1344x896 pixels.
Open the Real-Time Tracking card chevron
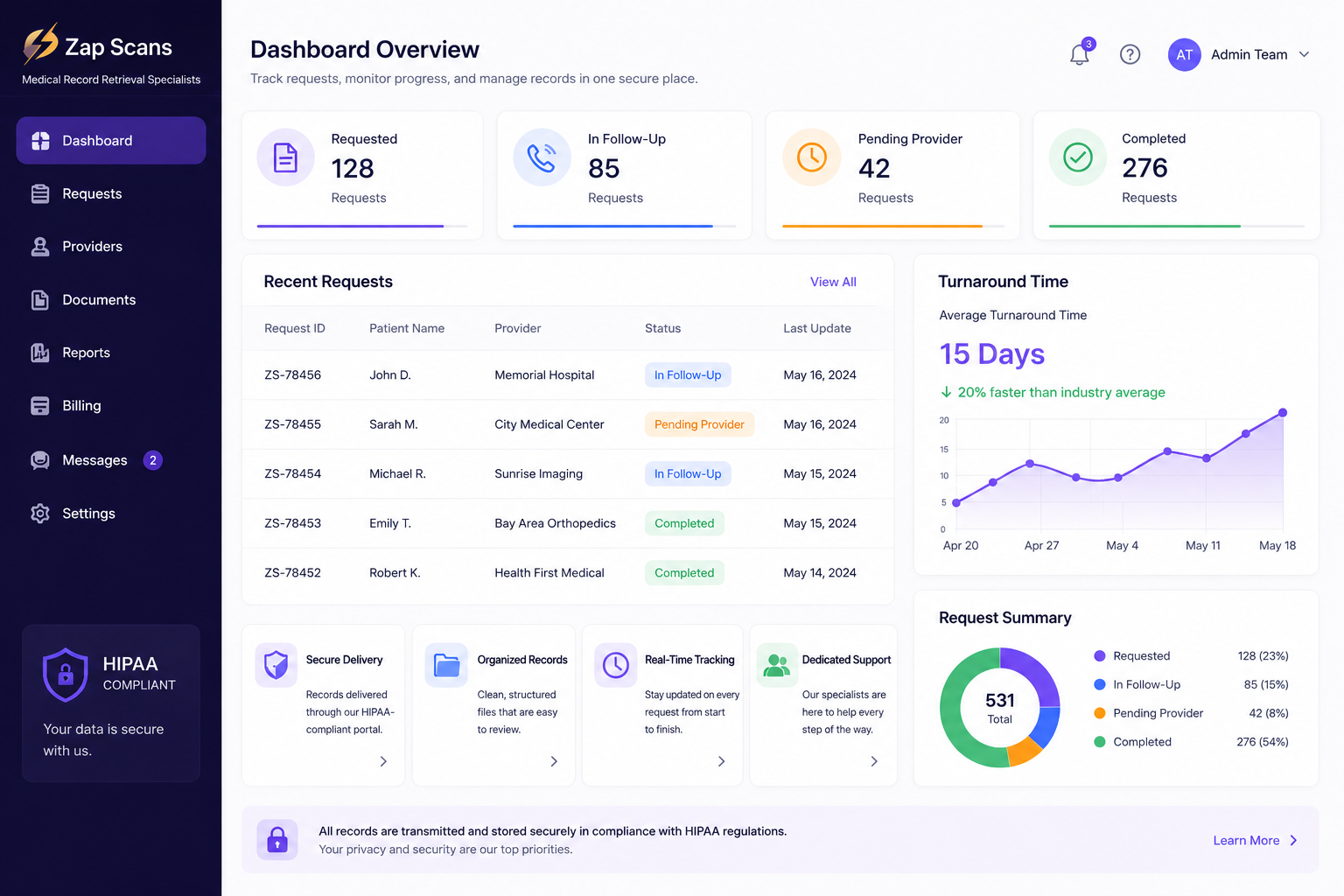tap(721, 761)
